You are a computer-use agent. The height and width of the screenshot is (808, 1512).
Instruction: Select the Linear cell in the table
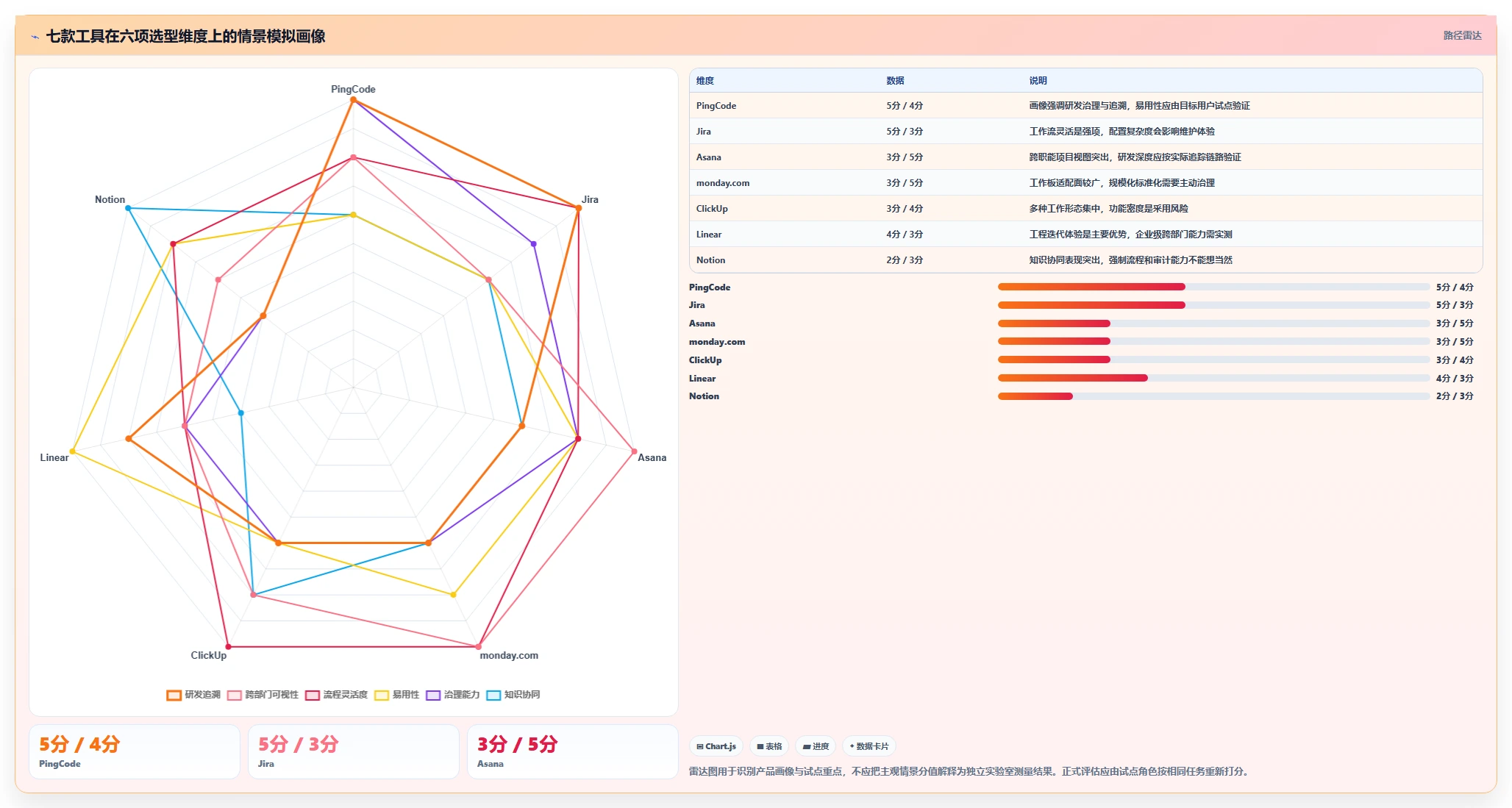709,235
